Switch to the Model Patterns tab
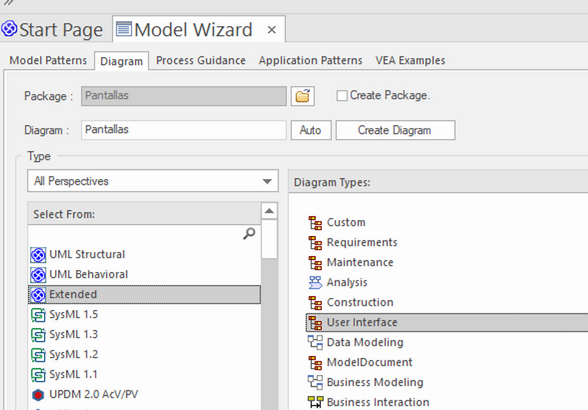This screenshot has height=410, width=588. 48,60
